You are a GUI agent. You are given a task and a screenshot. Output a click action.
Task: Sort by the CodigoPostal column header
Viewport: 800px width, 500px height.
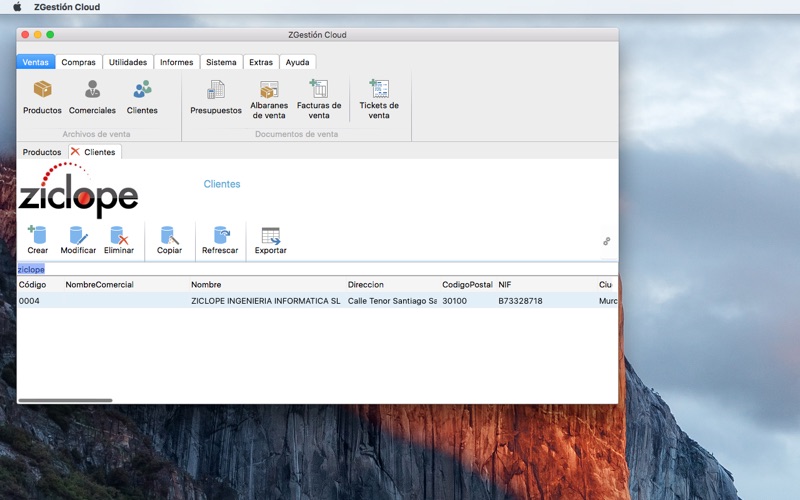pyautogui.click(x=468, y=285)
